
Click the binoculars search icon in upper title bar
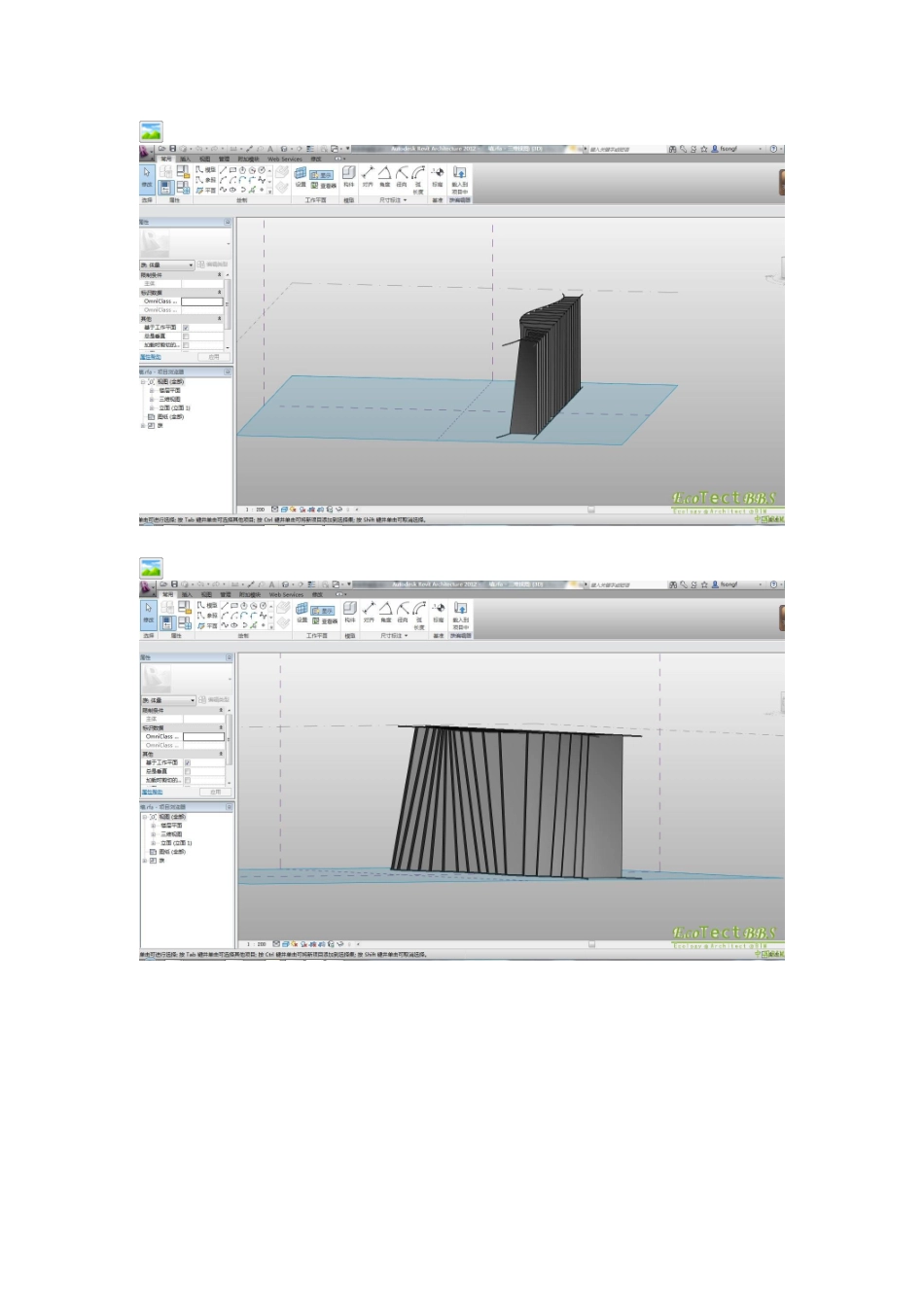pos(672,149)
